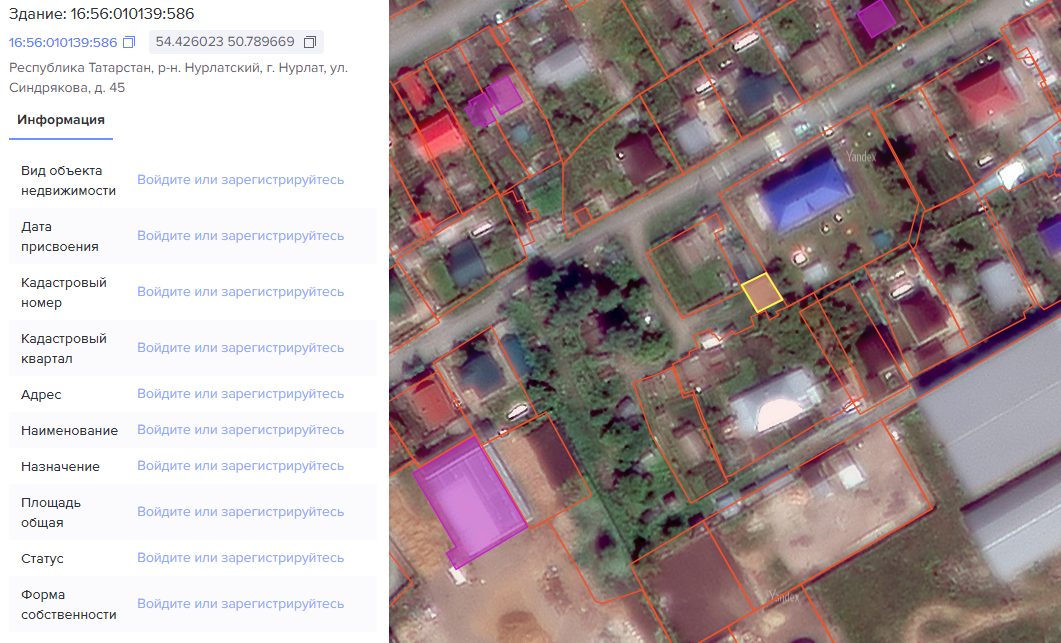Click the Дата присвоения label

pyautogui.click(x=60, y=237)
